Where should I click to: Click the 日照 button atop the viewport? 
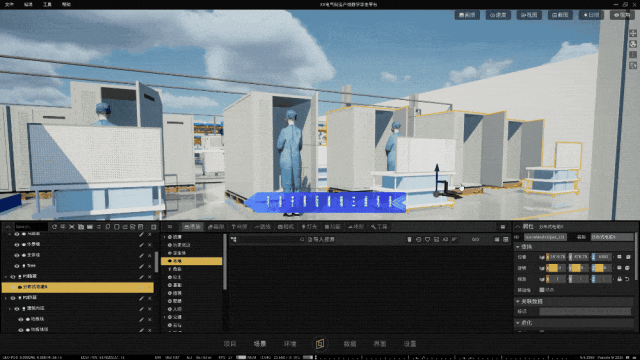coord(591,15)
